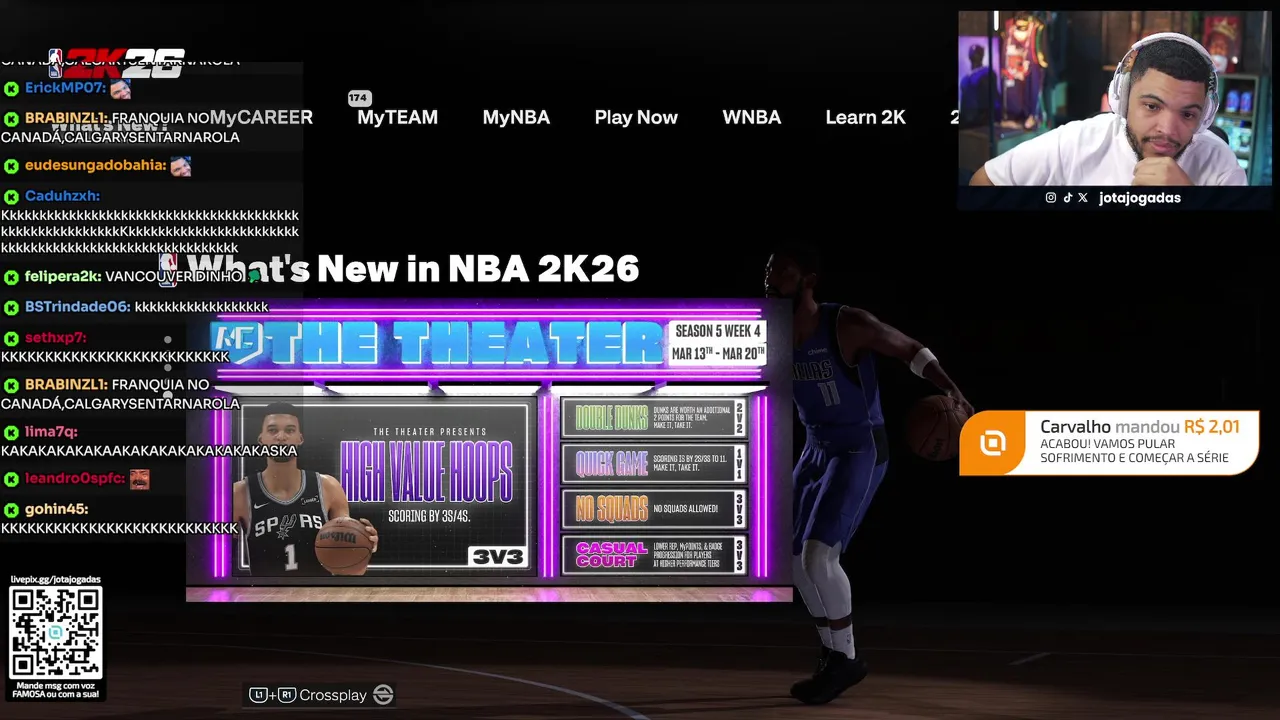Click the NBA 2K26 logo at the top

[x=116, y=63]
